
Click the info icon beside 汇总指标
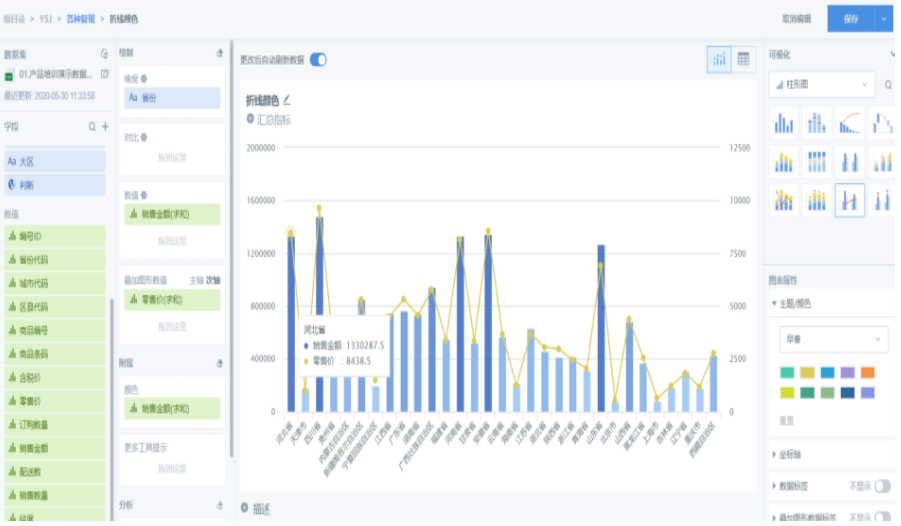(x=250, y=119)
